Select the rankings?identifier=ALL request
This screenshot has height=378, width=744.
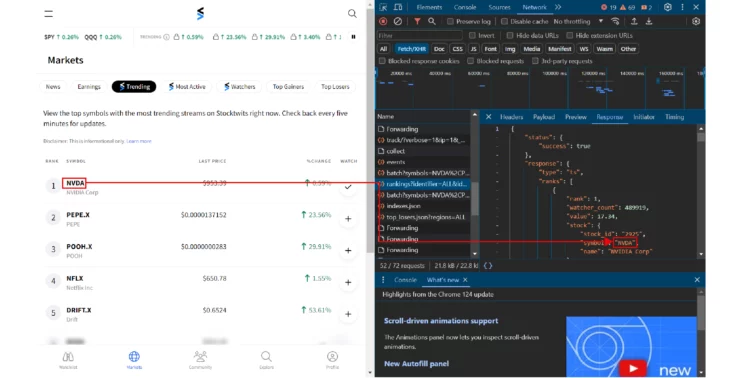click(x=423, y=184)
